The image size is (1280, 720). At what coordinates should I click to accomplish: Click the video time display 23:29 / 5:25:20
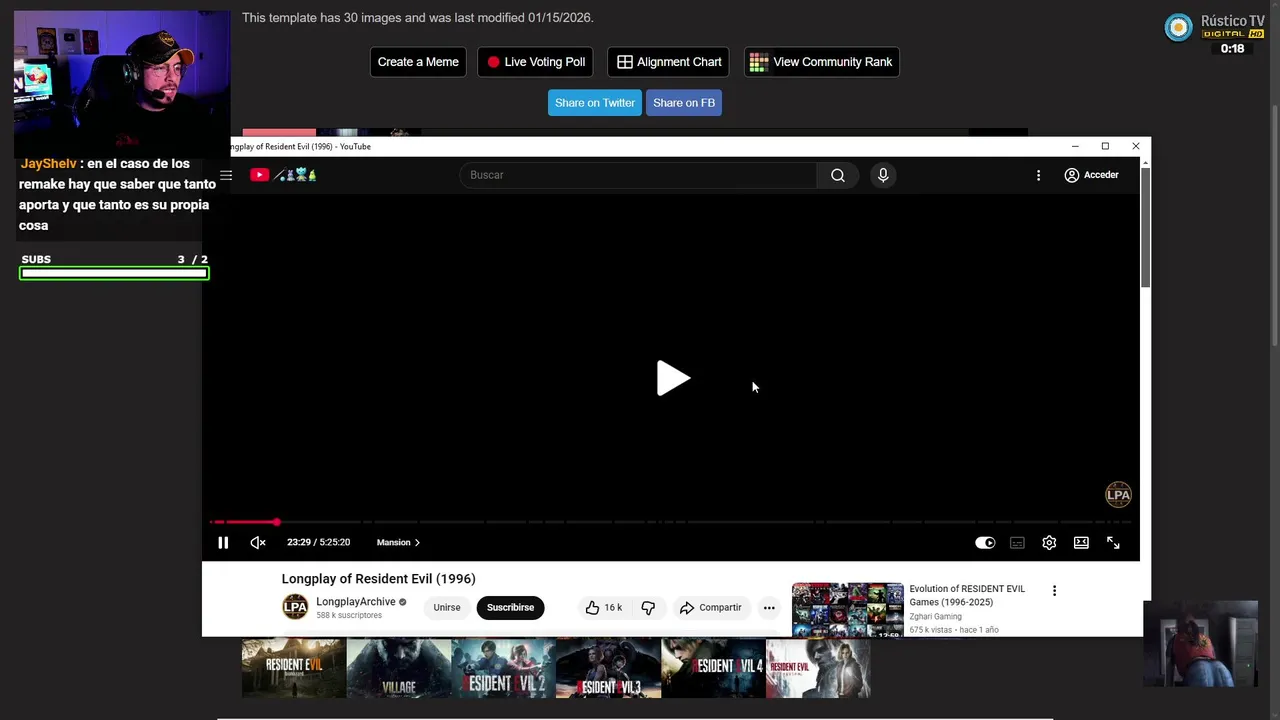tap(318, 542)
